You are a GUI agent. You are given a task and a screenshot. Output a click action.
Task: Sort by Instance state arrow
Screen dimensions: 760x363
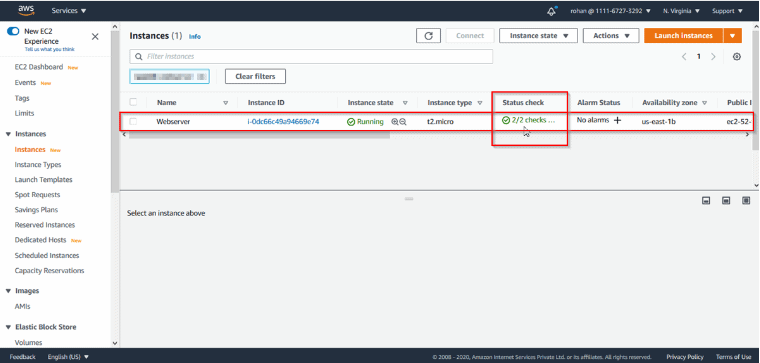pyautogui.click(x=405, y=103)
